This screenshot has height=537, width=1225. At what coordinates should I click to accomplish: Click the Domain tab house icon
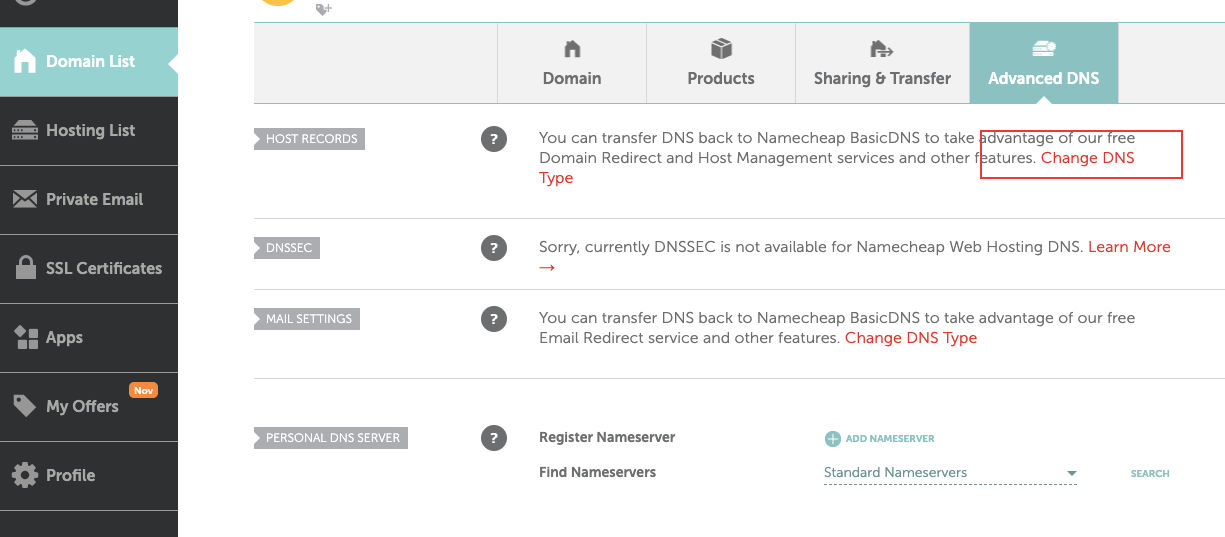pos(572,48)
